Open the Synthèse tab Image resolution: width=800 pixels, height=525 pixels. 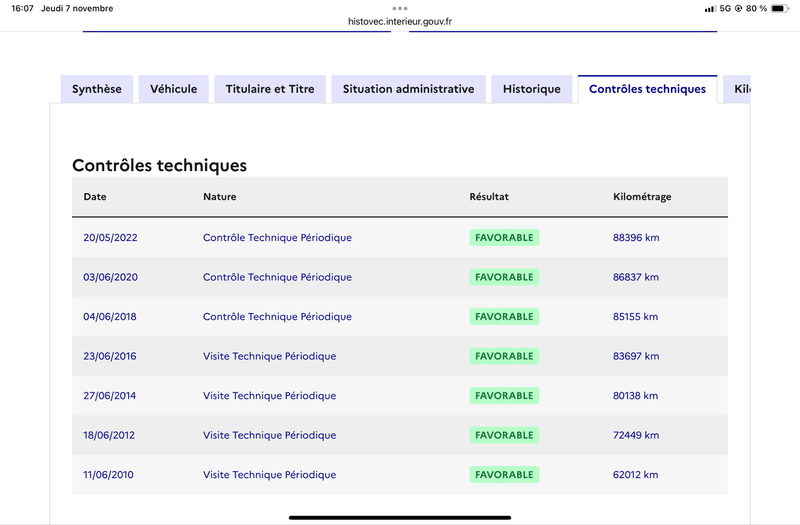(97, 89)
